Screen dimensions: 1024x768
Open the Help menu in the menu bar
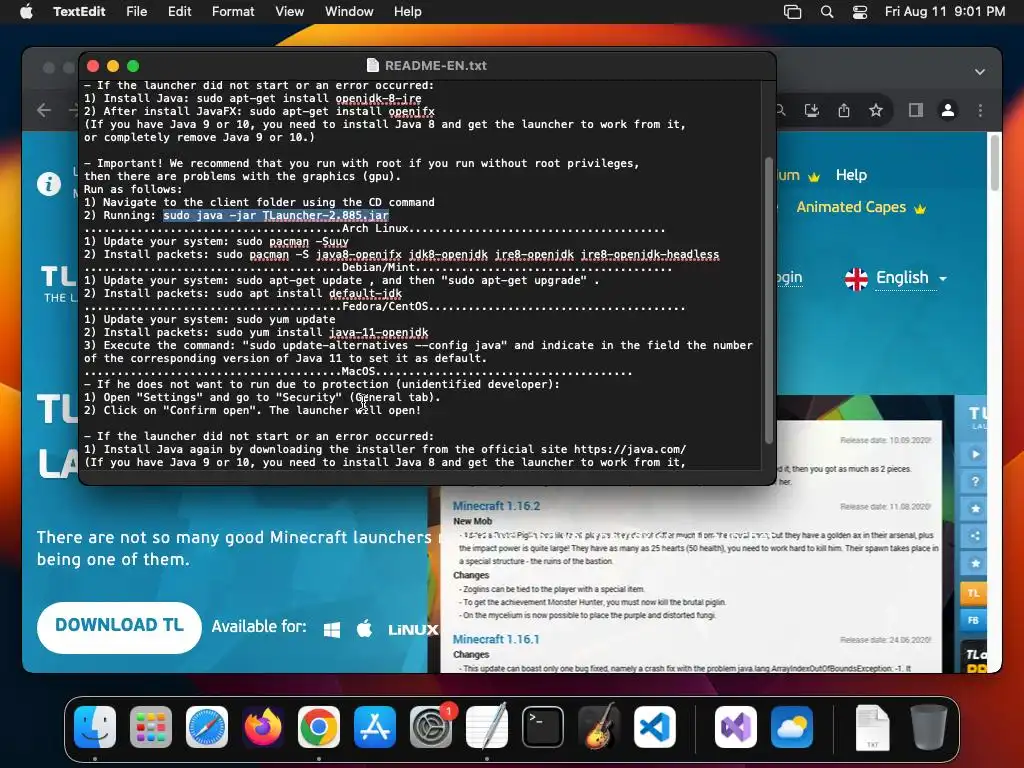coord(408,12)
